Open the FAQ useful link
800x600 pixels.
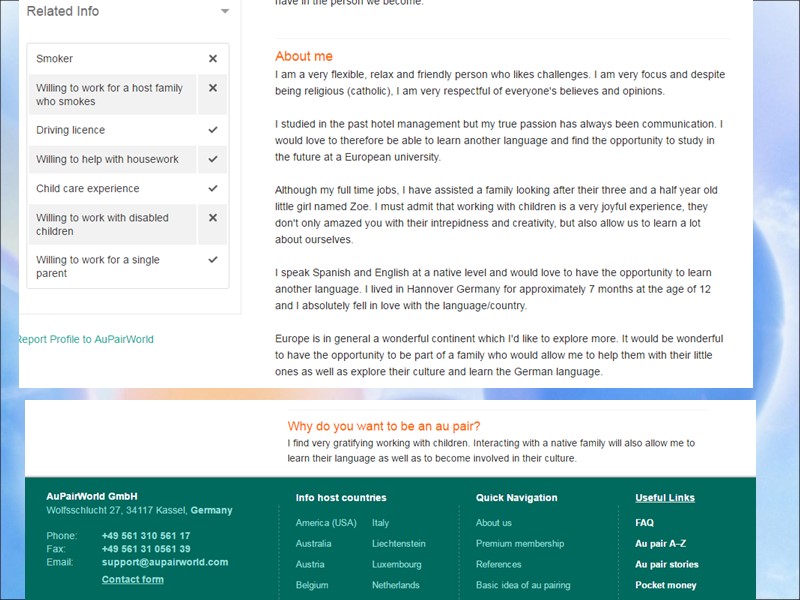click(644, 522)
